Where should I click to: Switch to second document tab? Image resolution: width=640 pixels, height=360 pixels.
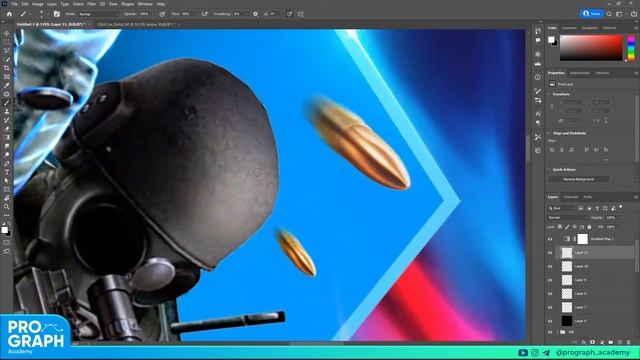pyautogui.click(x=136, y=24)
